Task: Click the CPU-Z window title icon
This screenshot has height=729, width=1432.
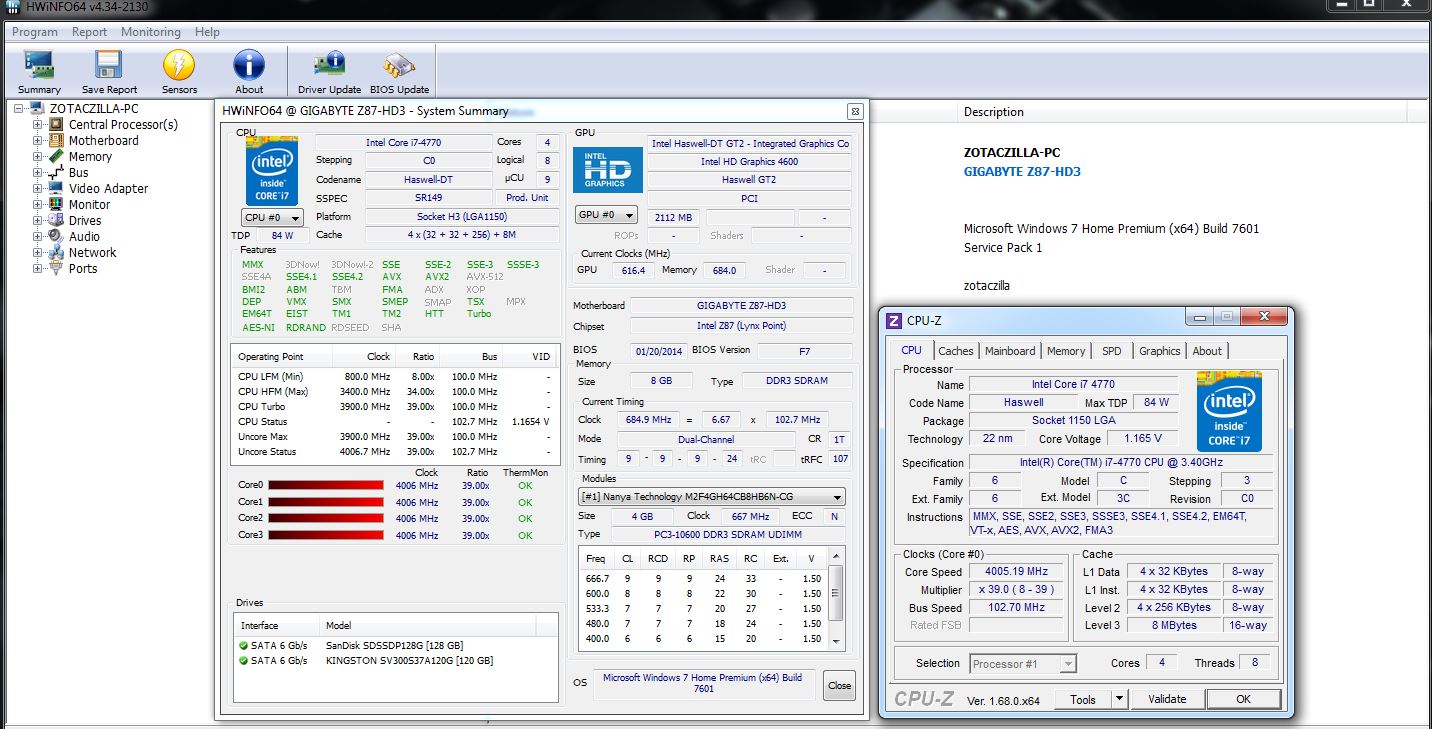Action: tap(894, 320)
